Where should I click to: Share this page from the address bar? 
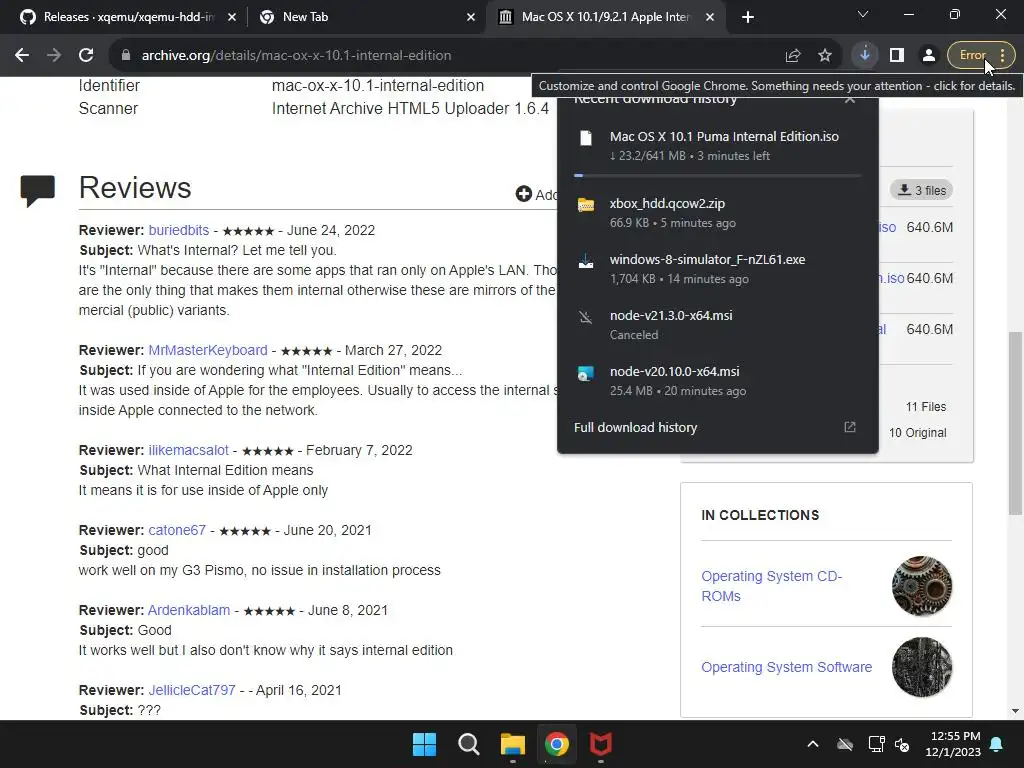click(x=793, y=56)
